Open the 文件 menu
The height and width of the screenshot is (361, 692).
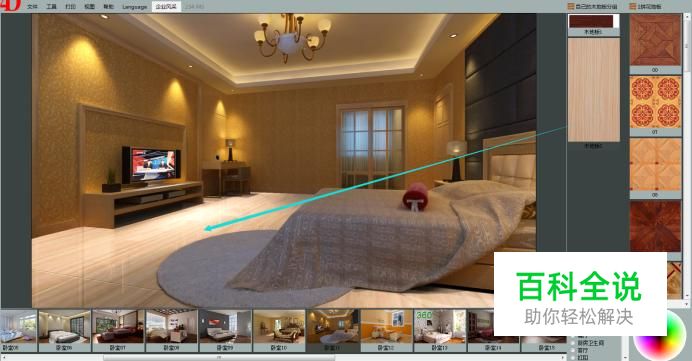(x=32, y=7)
